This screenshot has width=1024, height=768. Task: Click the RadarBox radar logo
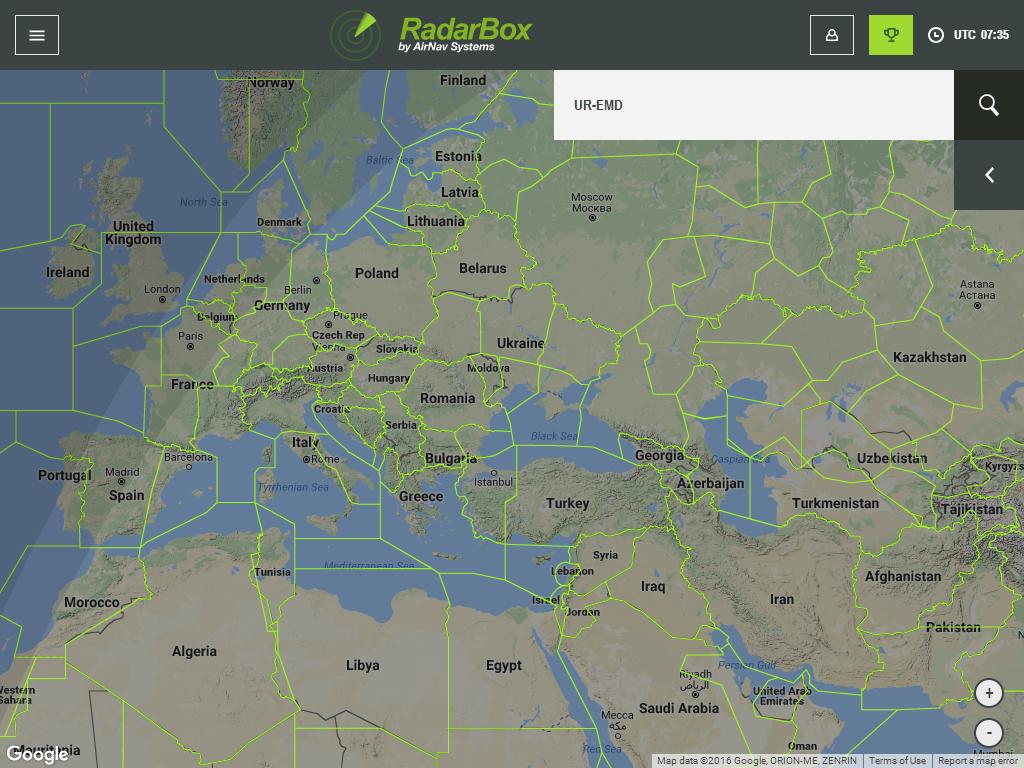(x=355, y=35)
